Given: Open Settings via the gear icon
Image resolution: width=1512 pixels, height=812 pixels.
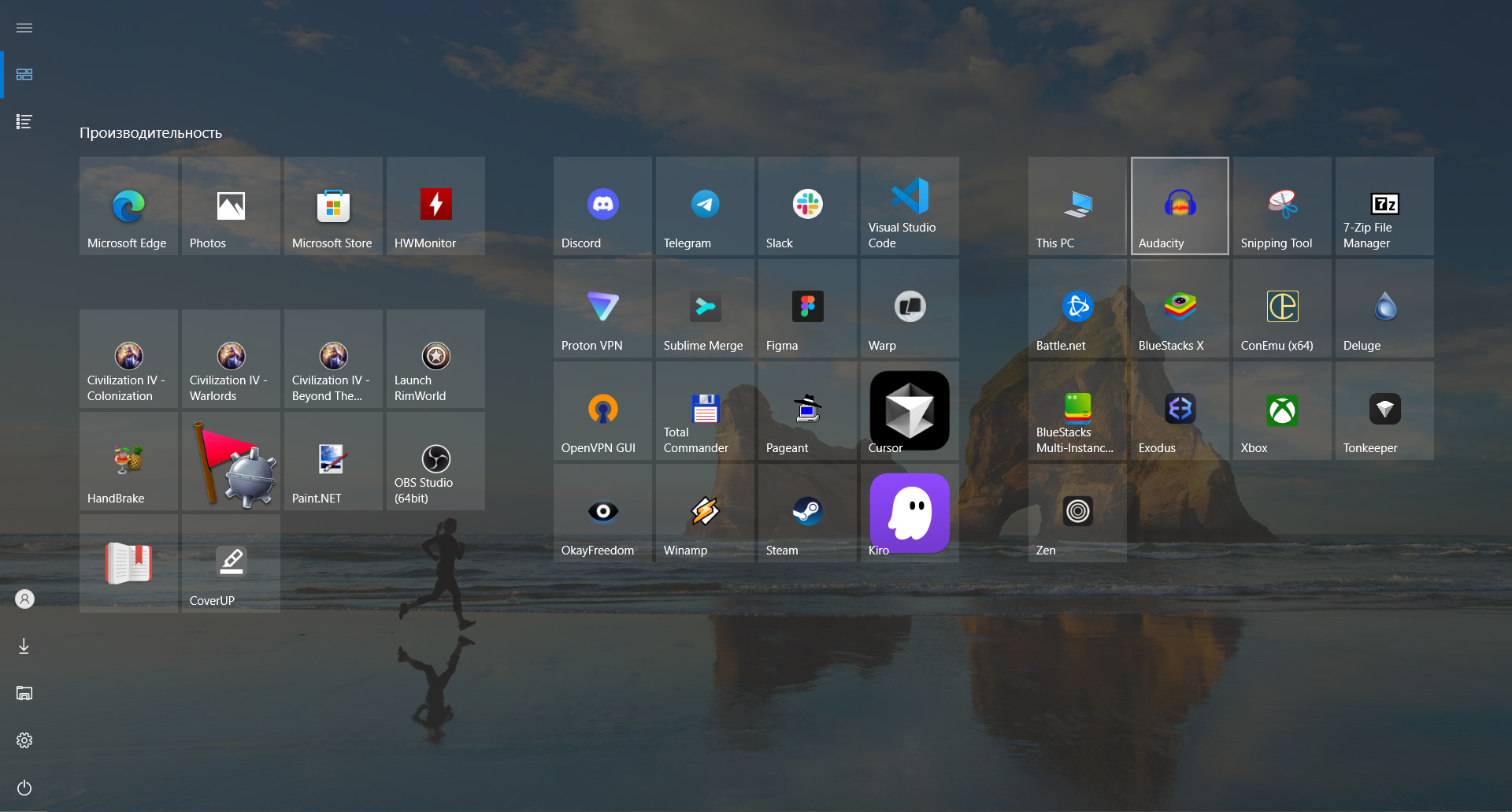Looking at the screenshot, I should (x=24, y=741).
